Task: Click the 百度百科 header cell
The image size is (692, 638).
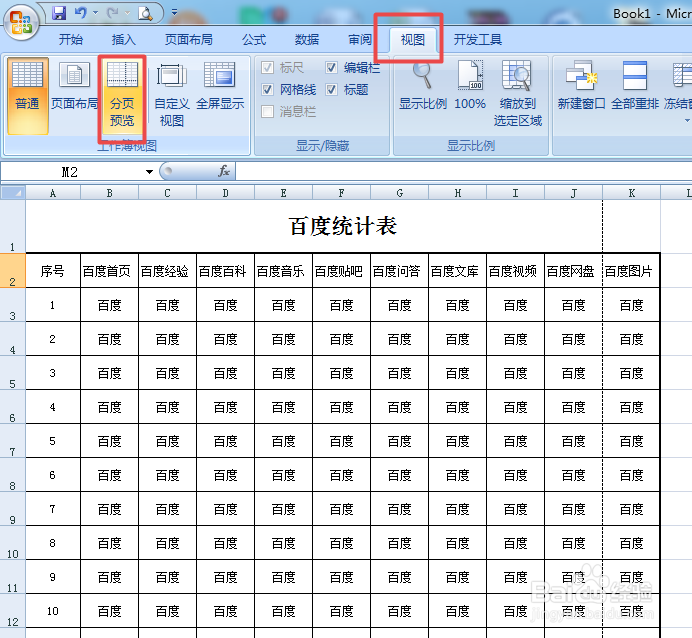Action: tap(226, 270)
